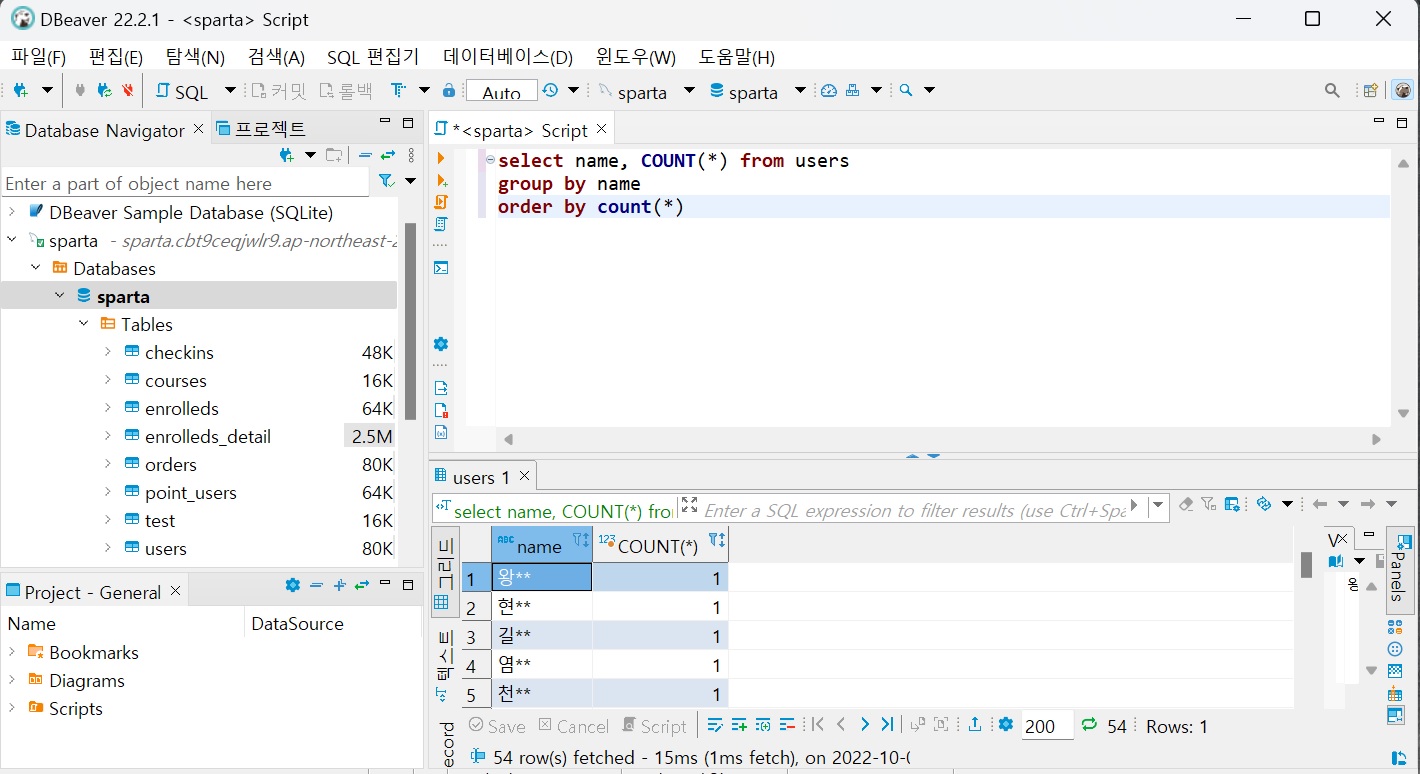Screen dimensions: 1420x774
Task: Select the row 5 cell 천**
Action: tap(542, 694)
